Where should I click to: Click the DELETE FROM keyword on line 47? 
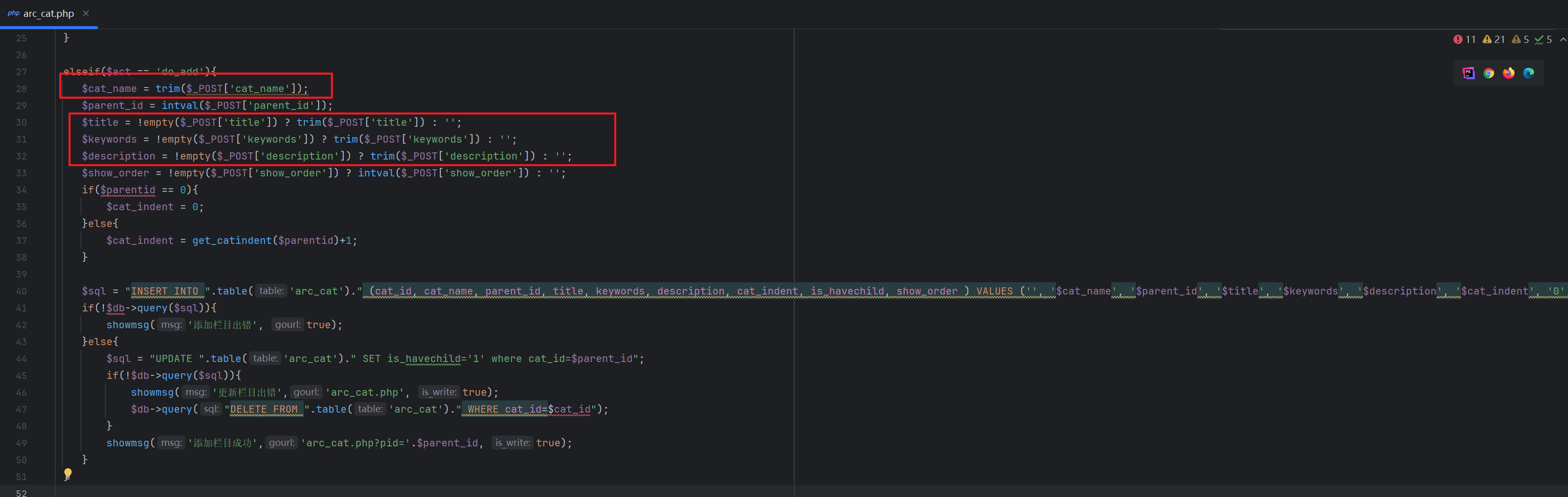[263, 410]
